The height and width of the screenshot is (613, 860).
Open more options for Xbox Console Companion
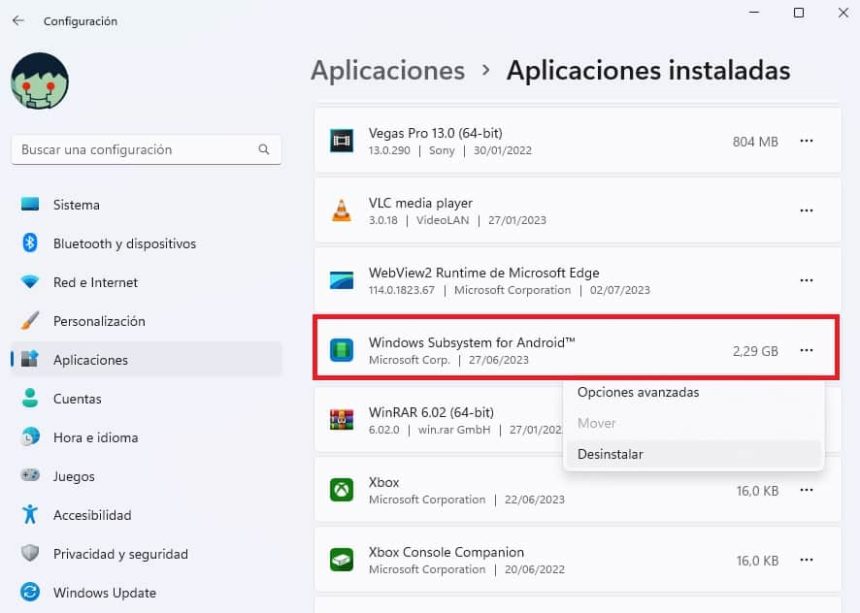tap(806, 560)
